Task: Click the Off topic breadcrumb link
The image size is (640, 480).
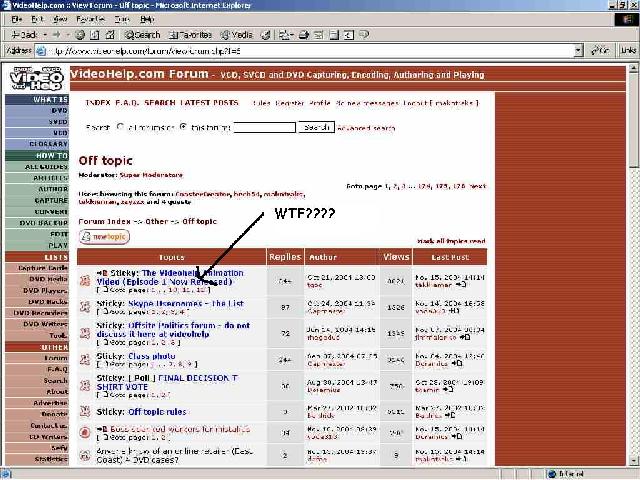Action: (199, 222)
